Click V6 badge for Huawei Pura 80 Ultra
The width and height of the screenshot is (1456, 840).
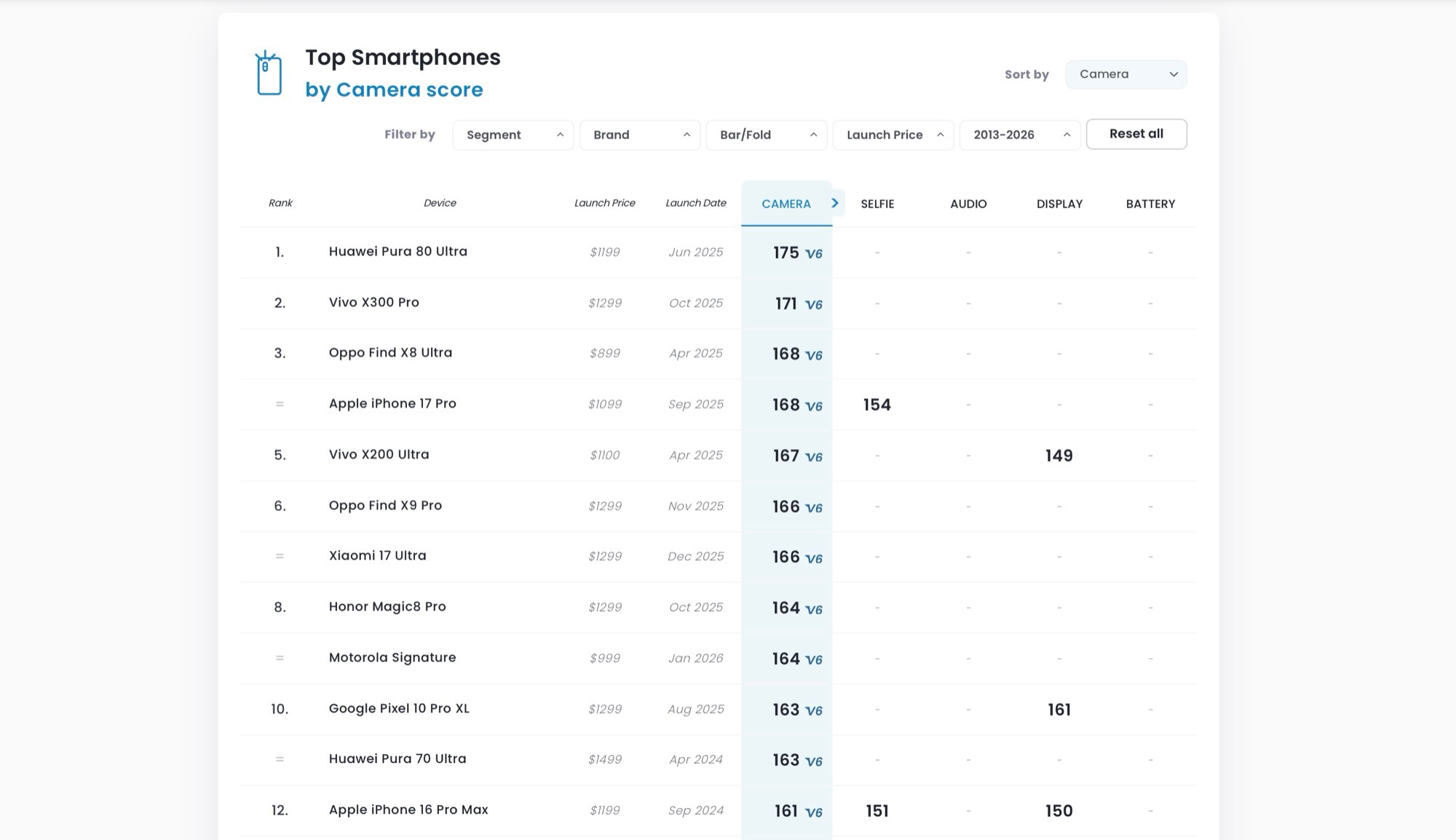point(814,254)
